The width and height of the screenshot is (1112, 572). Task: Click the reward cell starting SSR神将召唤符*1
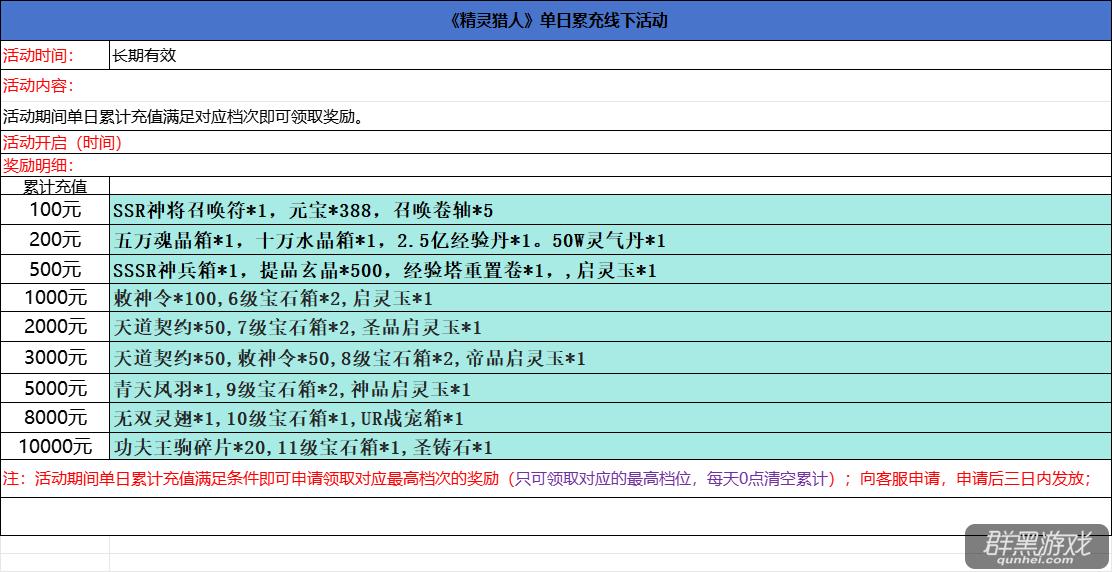click(610, 210)
